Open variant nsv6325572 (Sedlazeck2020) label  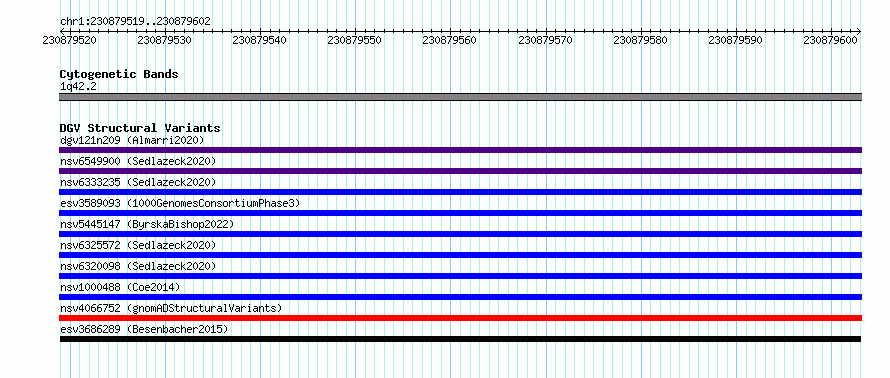tap(138, 245)
